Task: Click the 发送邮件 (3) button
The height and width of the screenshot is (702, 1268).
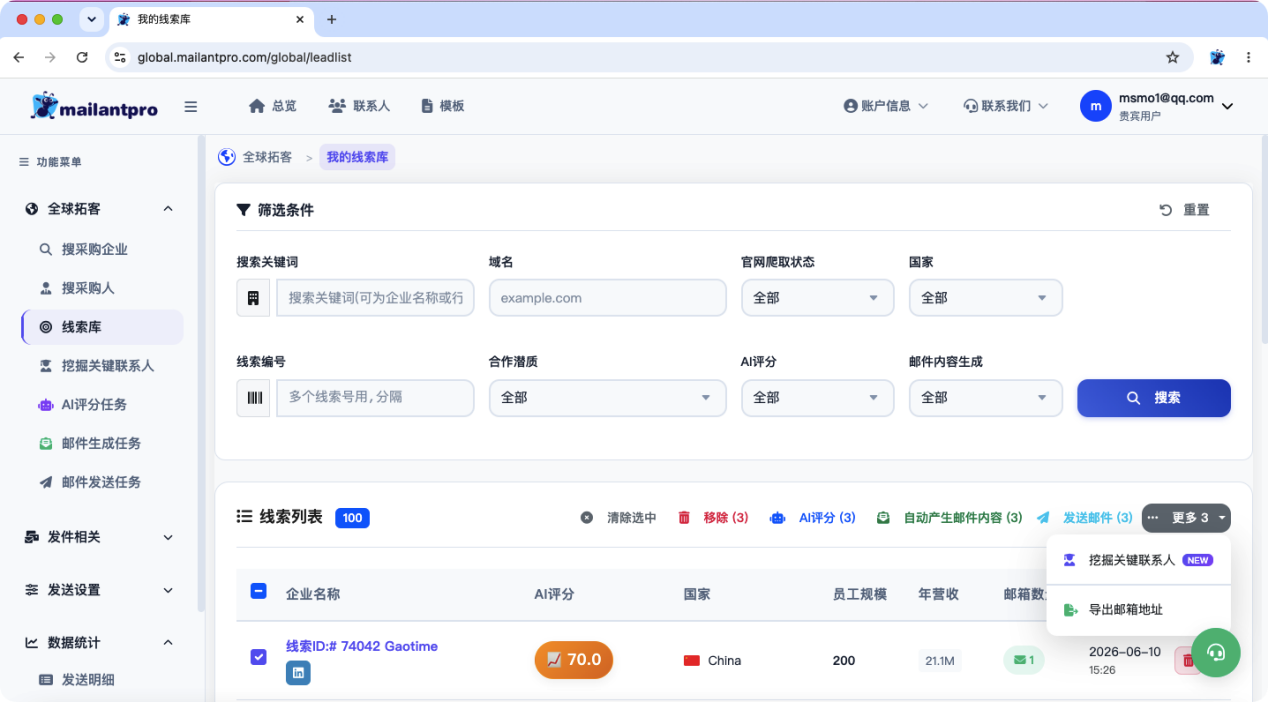Action: click(1085, 517)
